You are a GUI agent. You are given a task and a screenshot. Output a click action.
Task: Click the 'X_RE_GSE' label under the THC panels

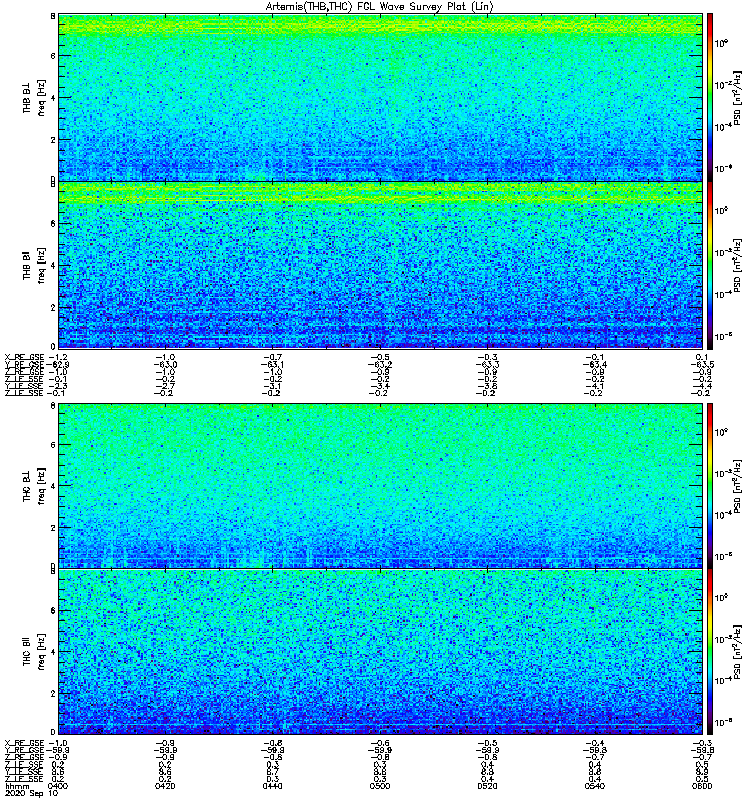pos(24,743)
